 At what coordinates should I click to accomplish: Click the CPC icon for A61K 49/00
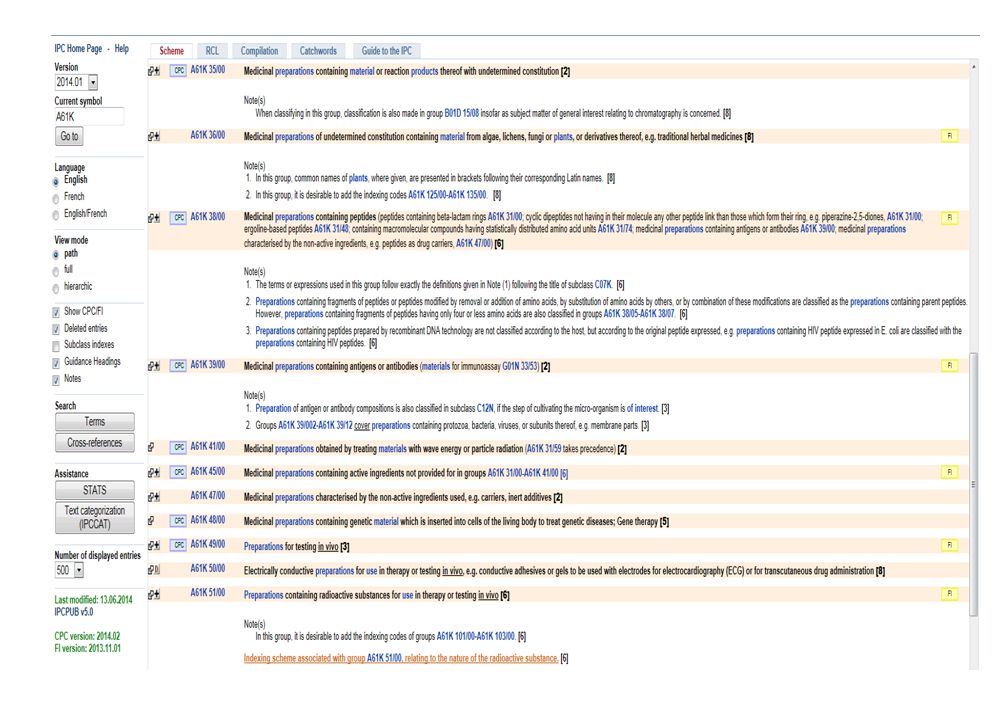point(179,545)
